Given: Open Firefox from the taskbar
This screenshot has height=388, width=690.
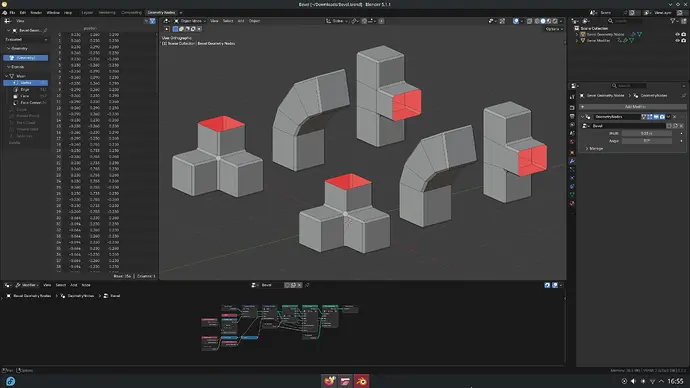Looking at the screenshot, I should click(x=329, y=381).
